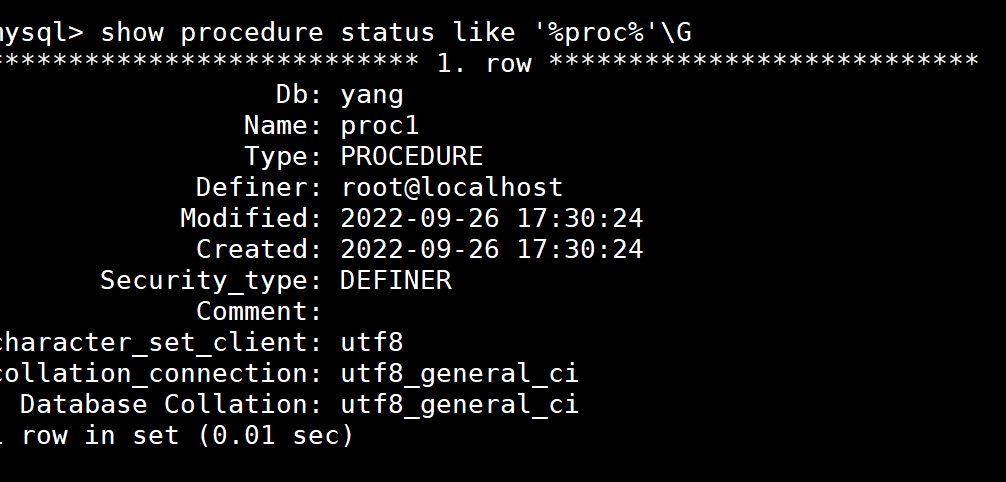Click the Created timestamp value
The image size is (1006, 482).
point(491,248)
